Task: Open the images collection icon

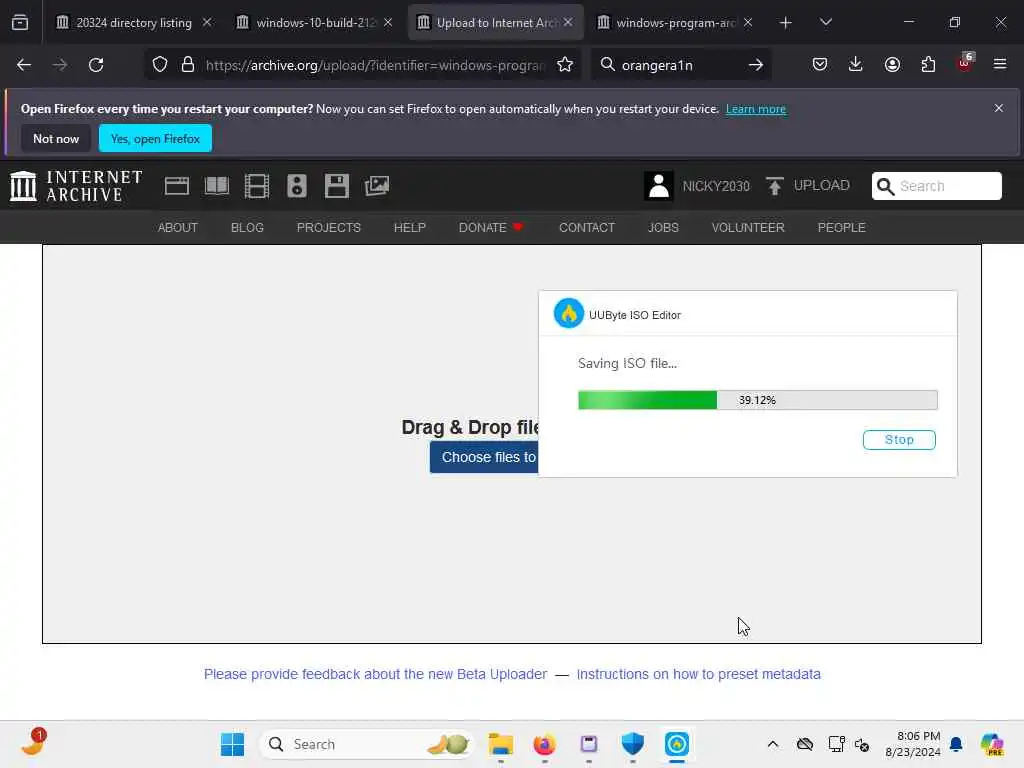Action: (377, 186)
